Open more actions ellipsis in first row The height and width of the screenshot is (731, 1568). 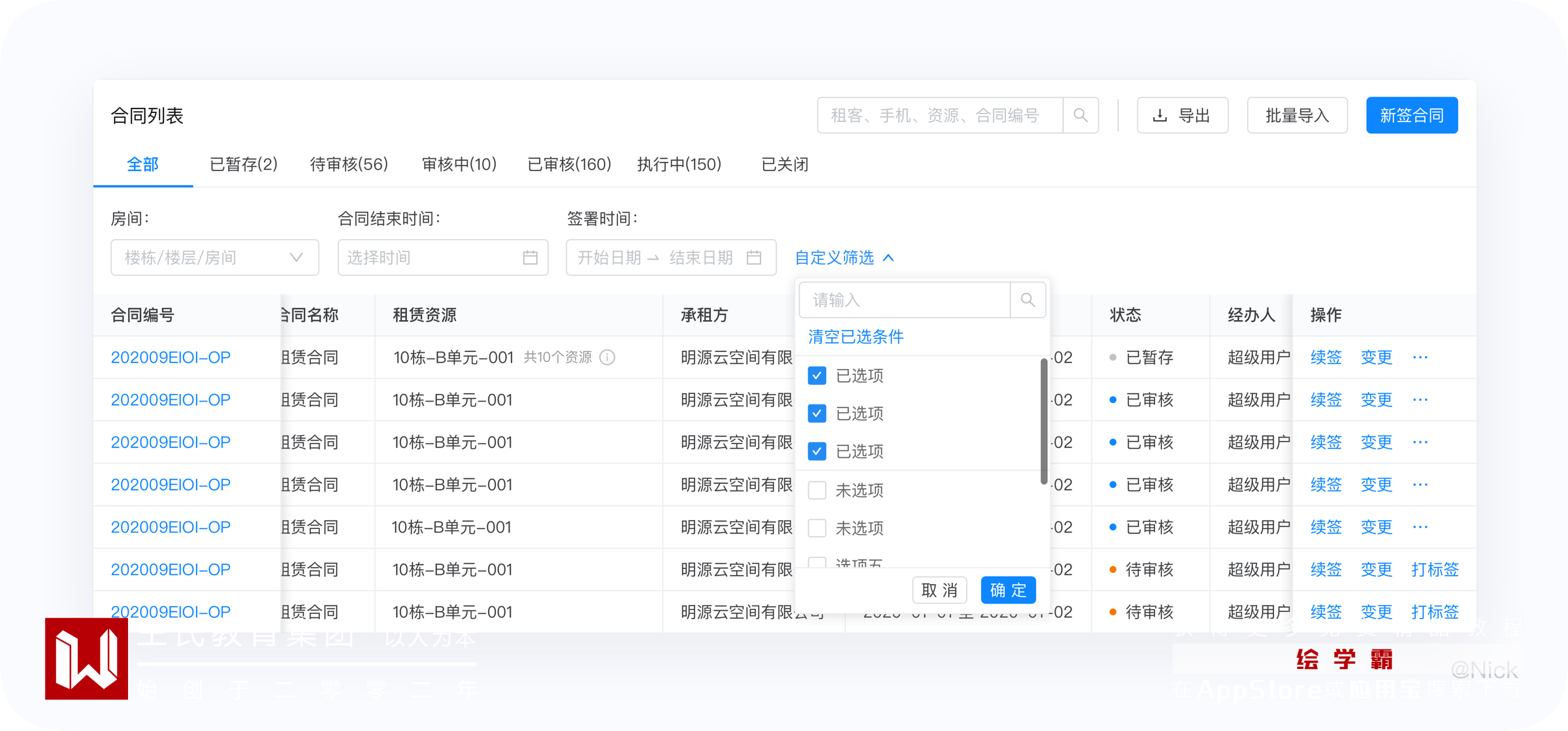pos(1420,357)
